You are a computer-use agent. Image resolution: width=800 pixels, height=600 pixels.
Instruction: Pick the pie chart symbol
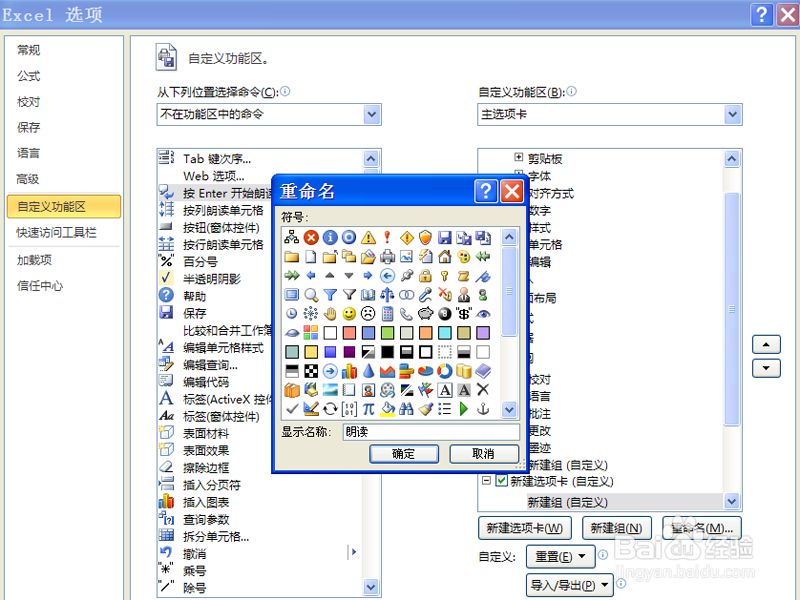click(426, 371)
